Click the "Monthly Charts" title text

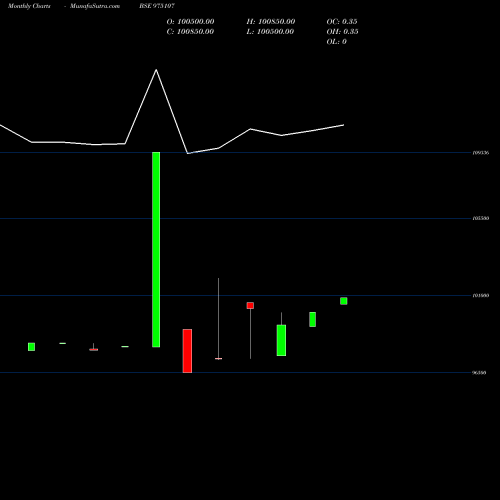(29, 6)
